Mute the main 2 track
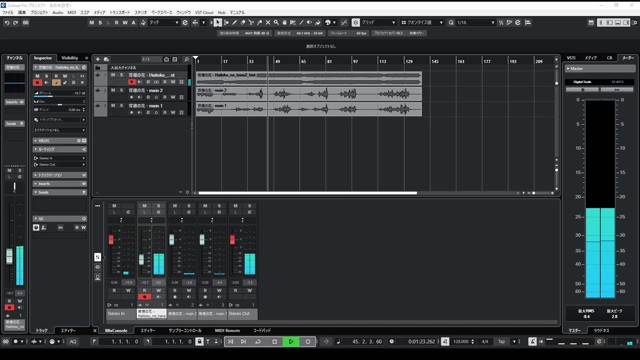 point(113,91)
